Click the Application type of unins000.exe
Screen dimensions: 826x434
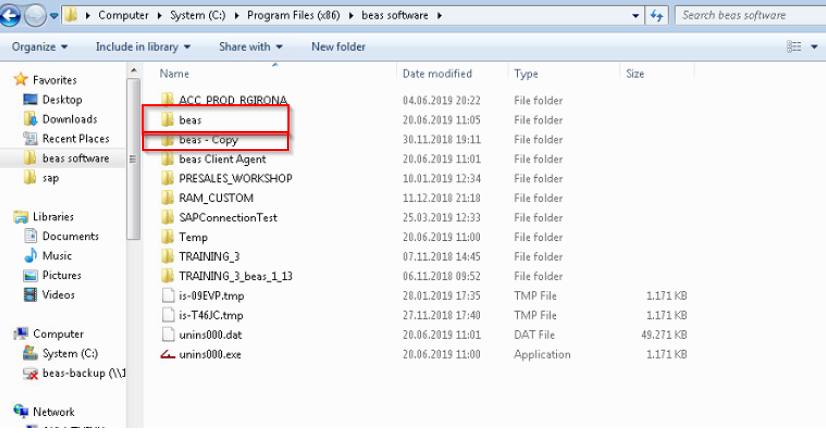tap(542, 354)
